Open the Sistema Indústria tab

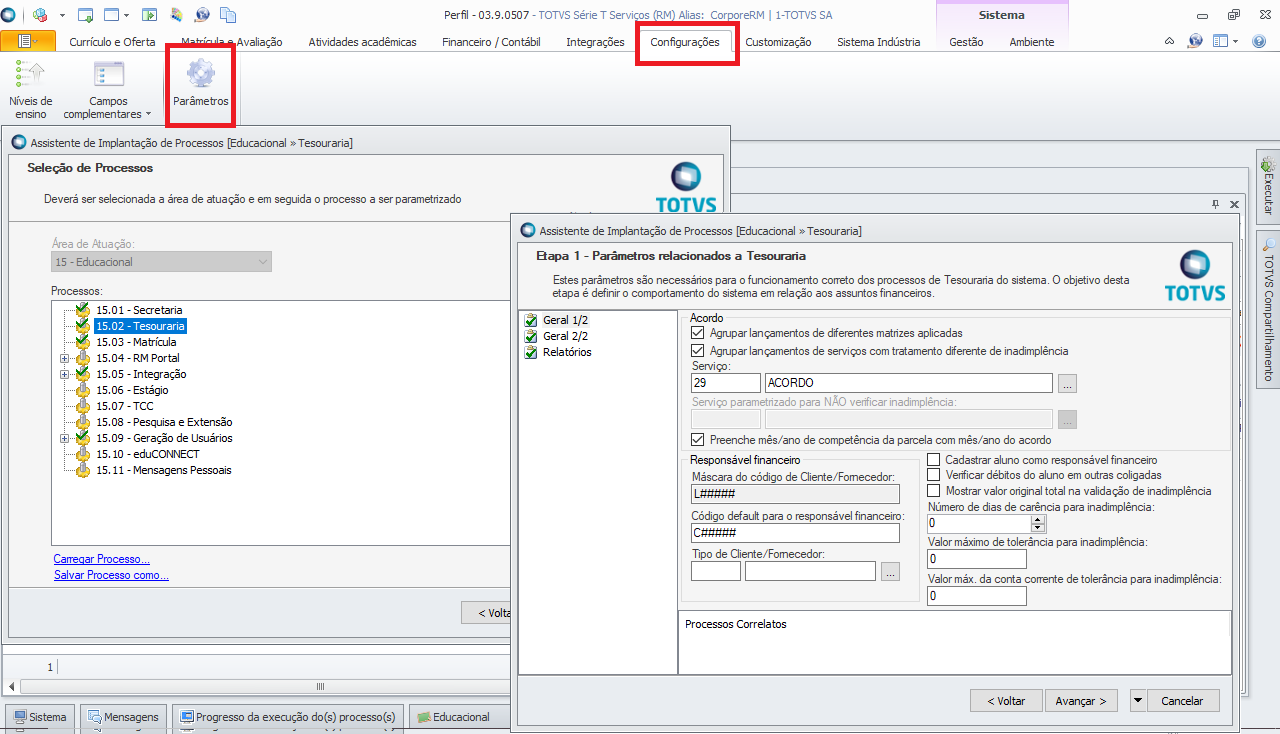point(879,42)
